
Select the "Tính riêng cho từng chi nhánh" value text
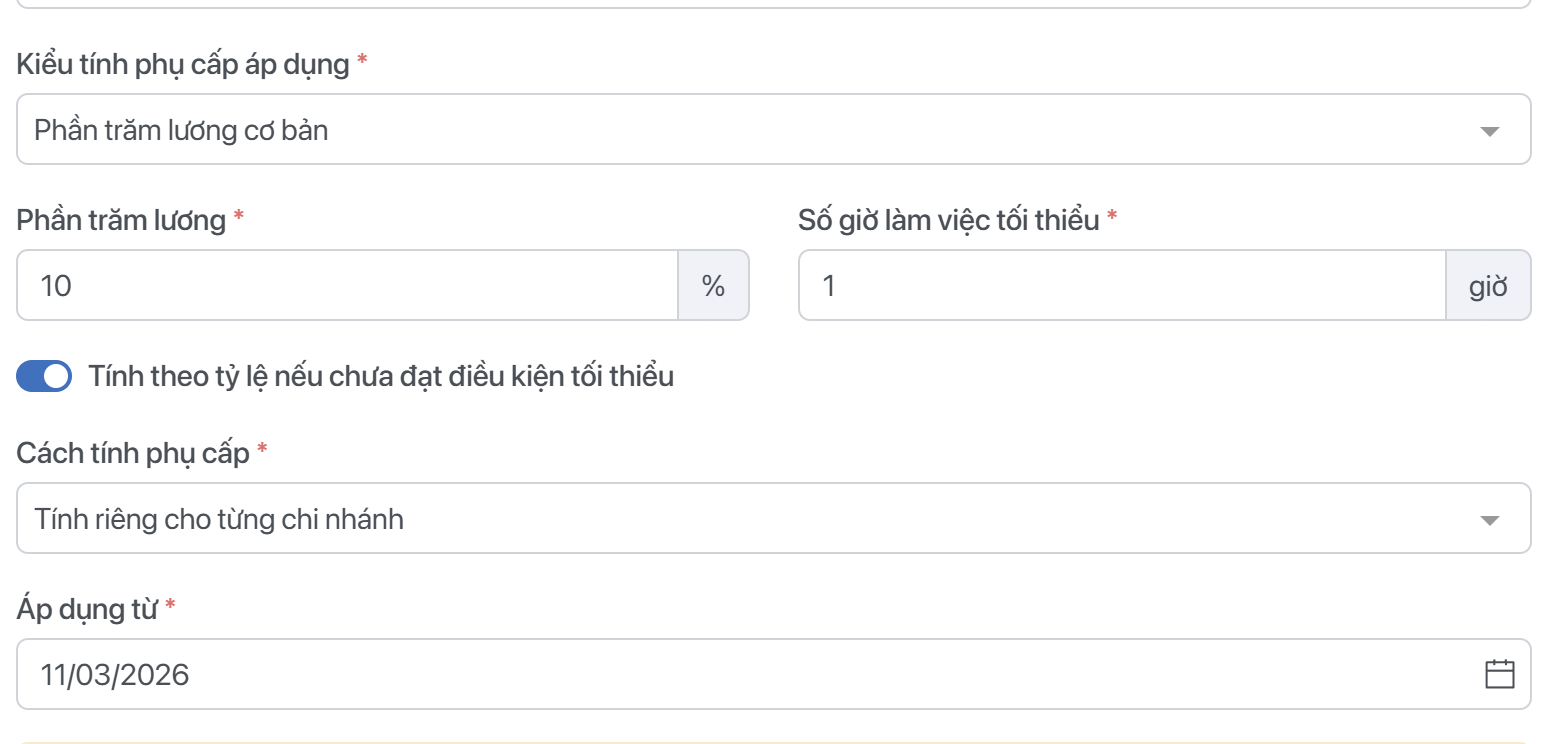[x=219, y=519]
